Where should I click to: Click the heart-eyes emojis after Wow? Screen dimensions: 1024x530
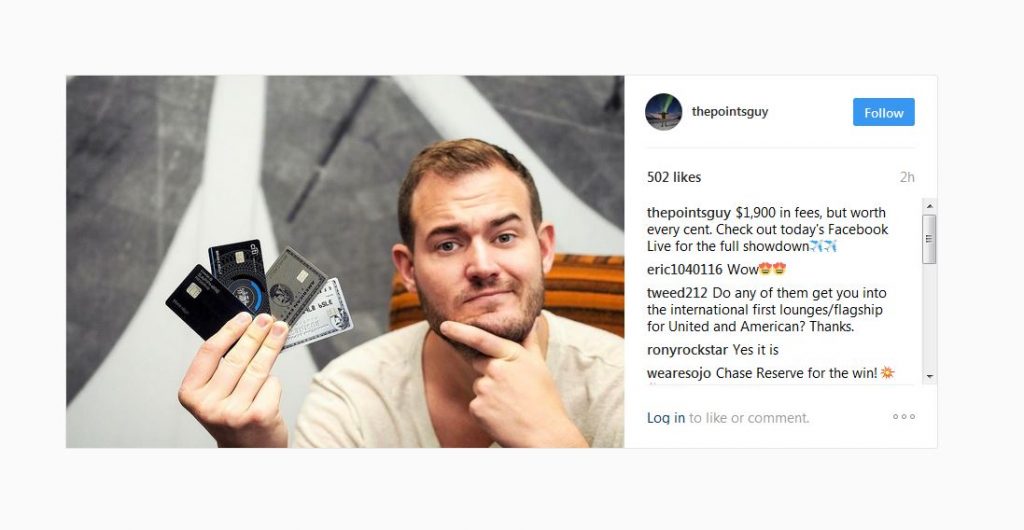click(773, 269)
